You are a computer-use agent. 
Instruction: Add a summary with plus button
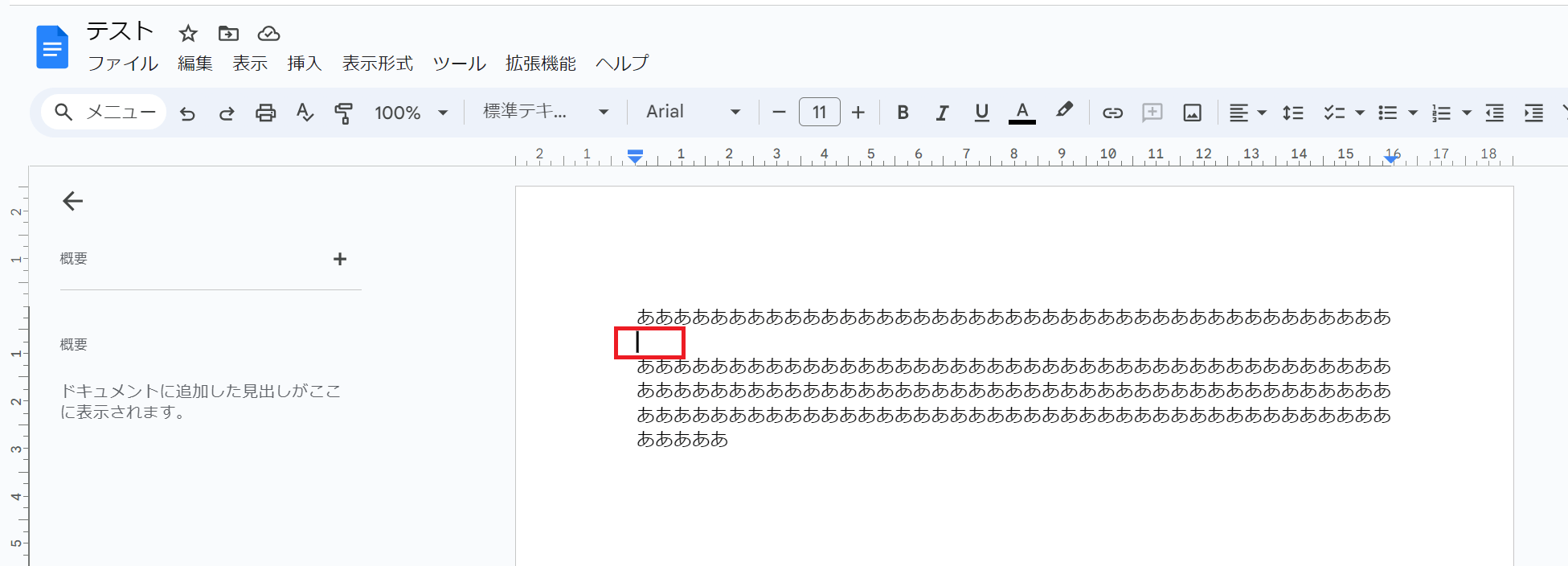(x=340, y=259)
